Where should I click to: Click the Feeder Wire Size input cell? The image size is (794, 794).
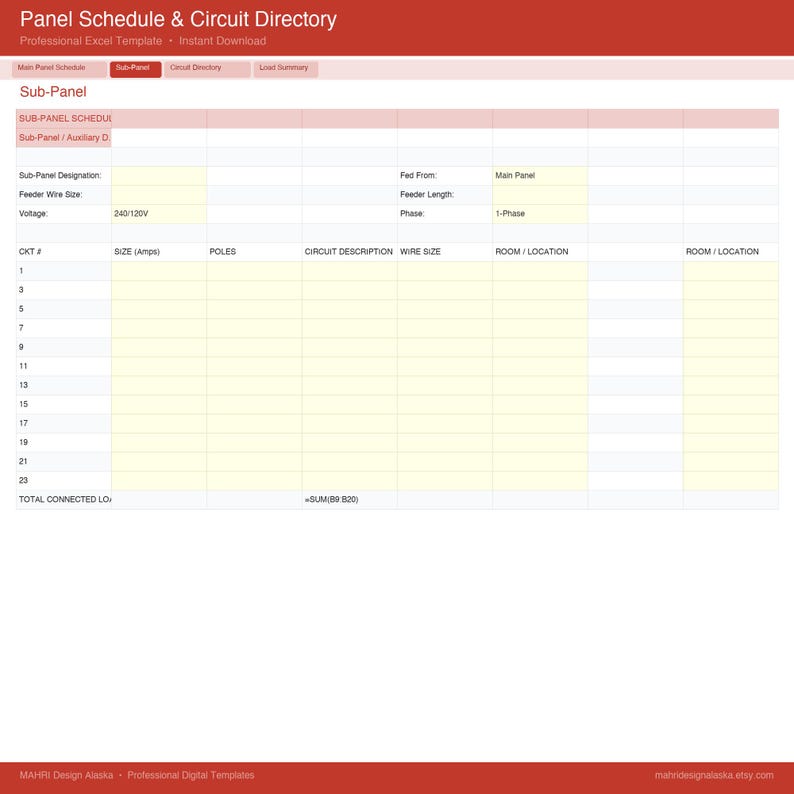(x=159, y=195)
